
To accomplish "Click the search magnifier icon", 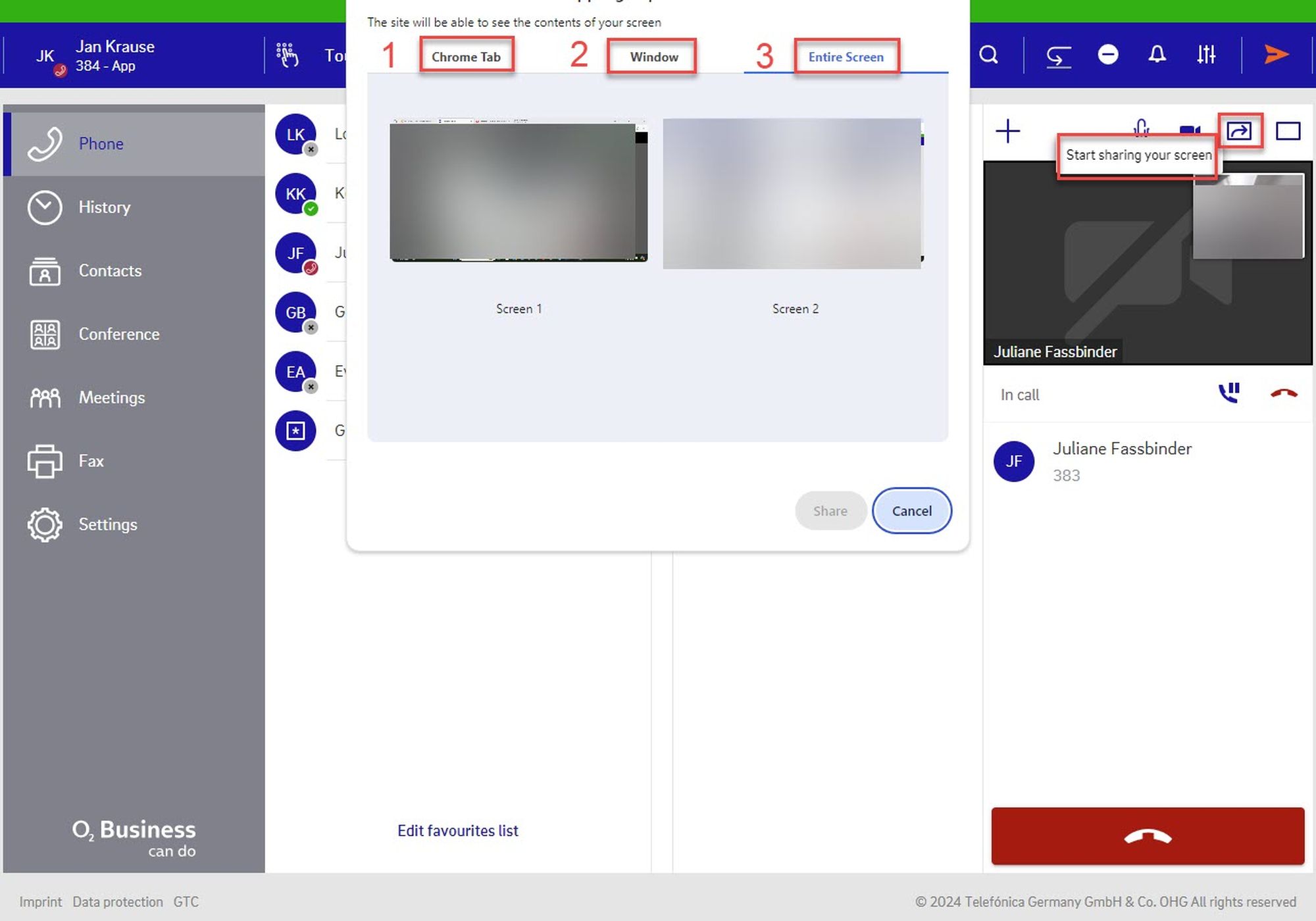I will coord(988,55).
